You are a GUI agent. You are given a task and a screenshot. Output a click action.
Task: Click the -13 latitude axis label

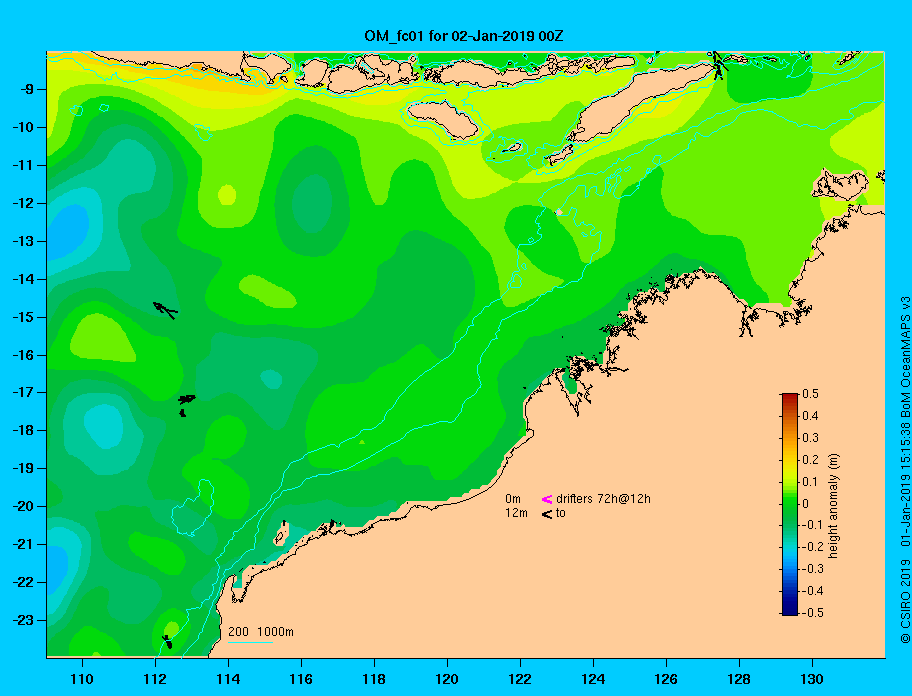[x=23, y=241]
